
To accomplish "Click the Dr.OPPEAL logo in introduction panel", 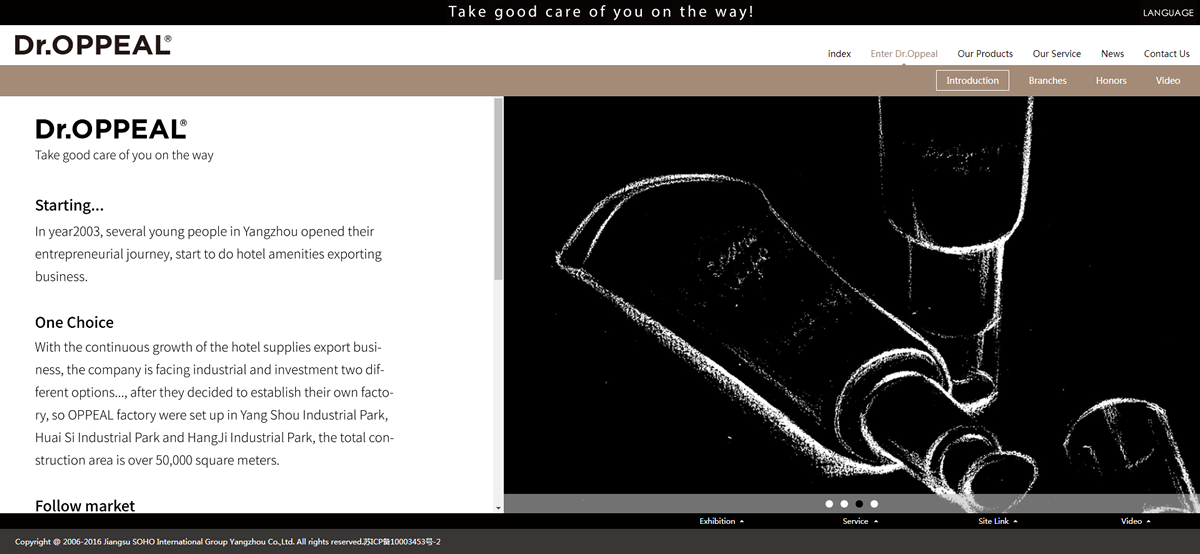I will 111,129.
